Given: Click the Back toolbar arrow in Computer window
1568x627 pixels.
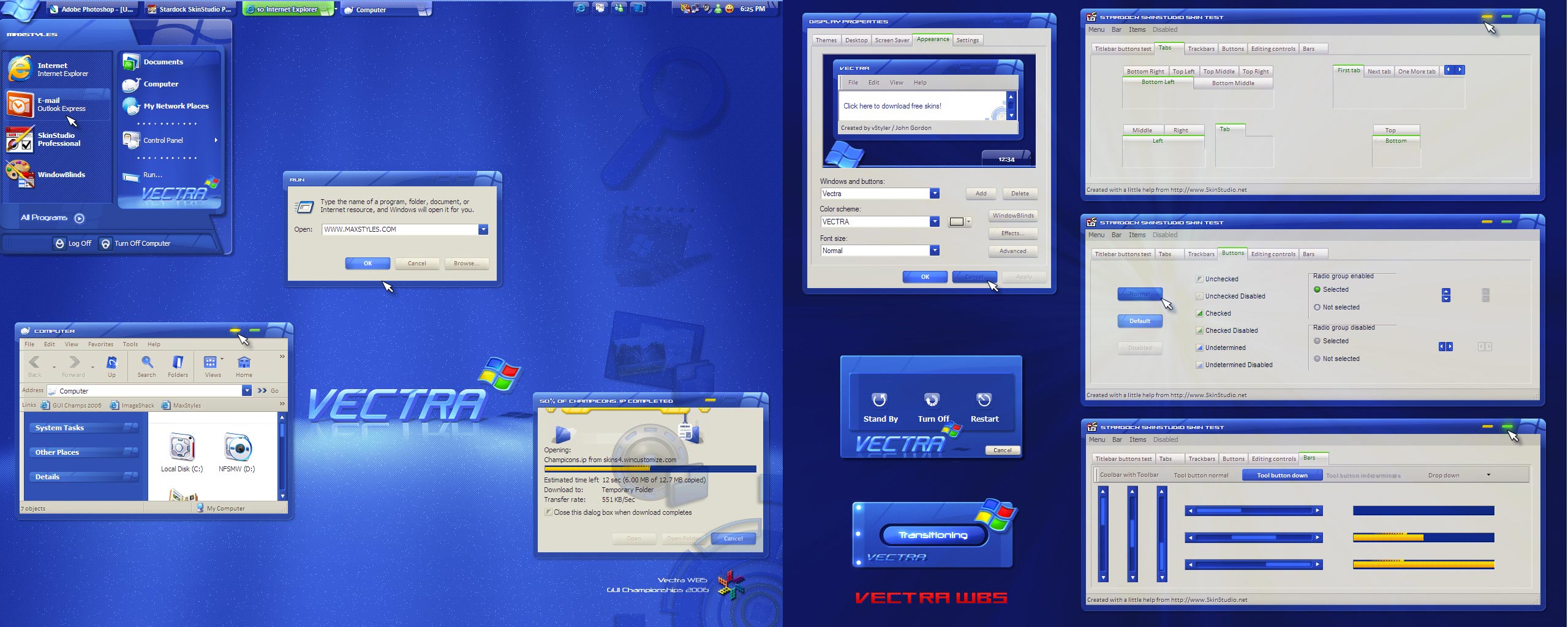Looking at the screenshot, I should tap(35, 362).
